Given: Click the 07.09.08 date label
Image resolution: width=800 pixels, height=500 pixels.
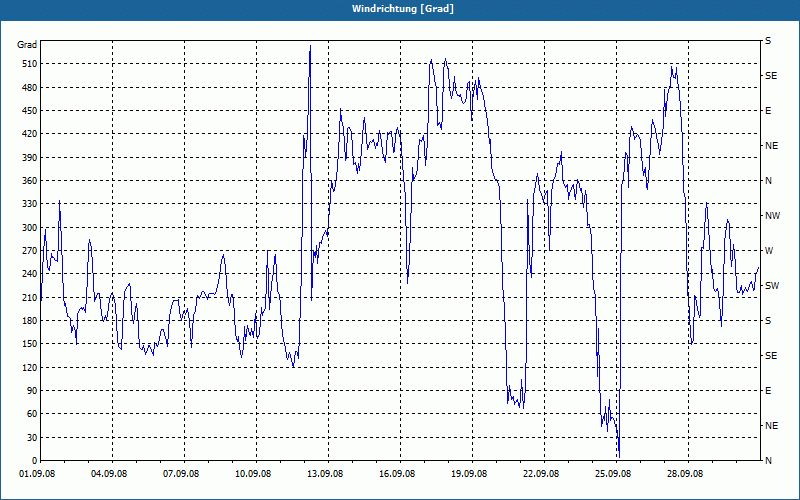Looking at the screenshot, I should click(181, 474).
